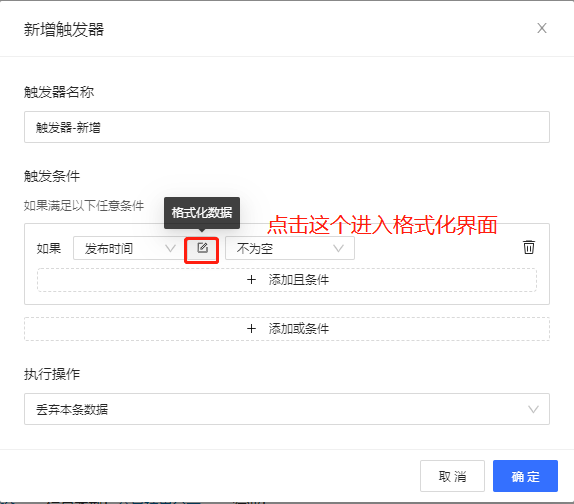Close the 新增触发器 dialog
The image size is (574, 504).
click(542, 28)
